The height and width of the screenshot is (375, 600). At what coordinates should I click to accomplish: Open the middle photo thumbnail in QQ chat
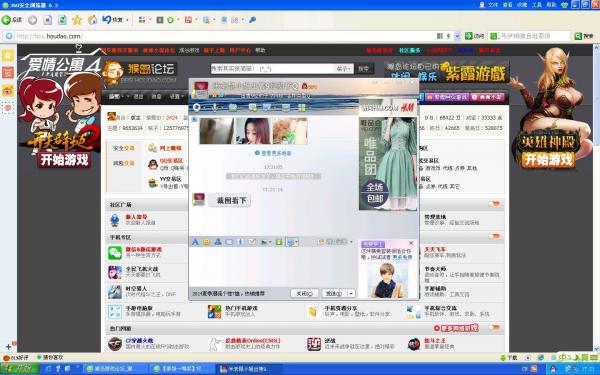[253, 131]
